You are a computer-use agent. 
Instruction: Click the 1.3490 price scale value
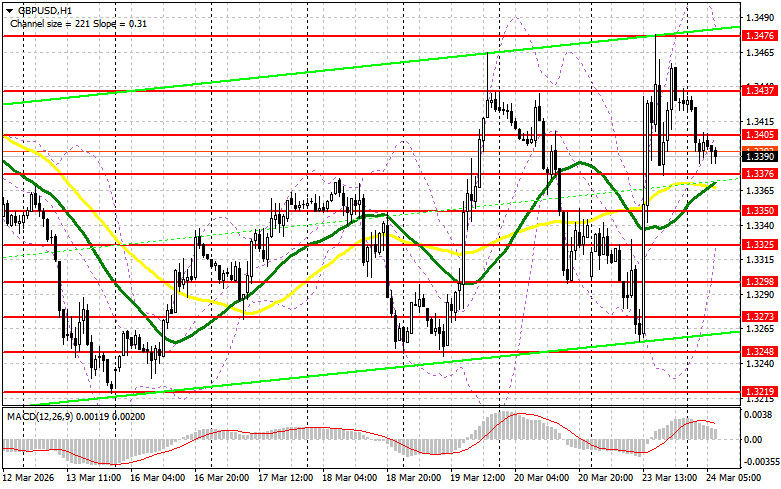(x=760, y=18)
